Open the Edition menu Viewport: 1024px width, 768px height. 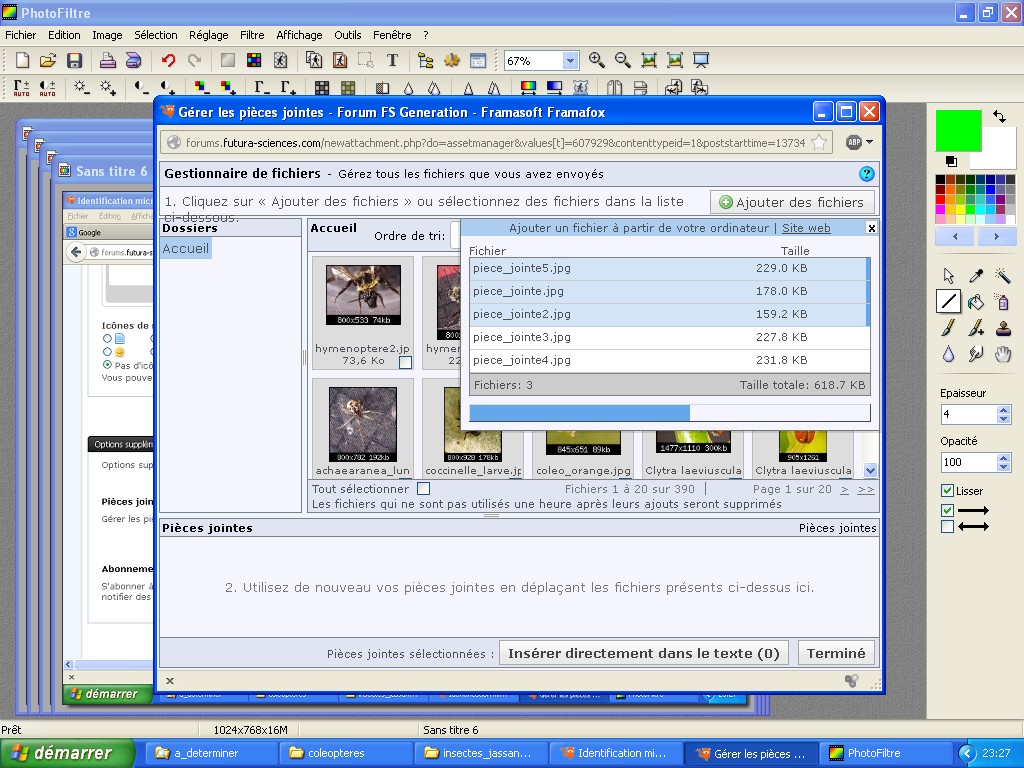click(x=64, y=35)
